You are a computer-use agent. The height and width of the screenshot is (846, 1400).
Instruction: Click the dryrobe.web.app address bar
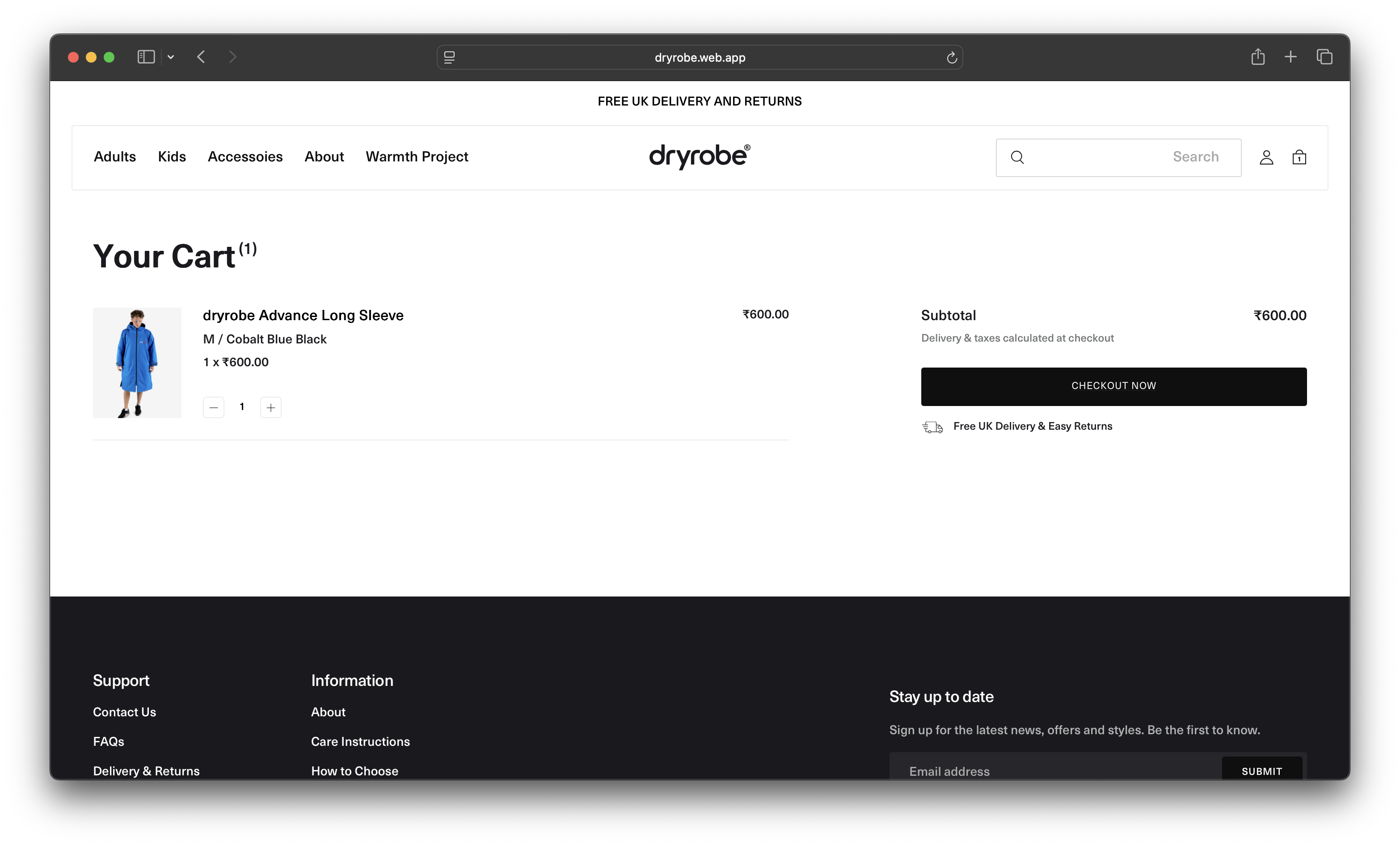click(x=700, y=57)
